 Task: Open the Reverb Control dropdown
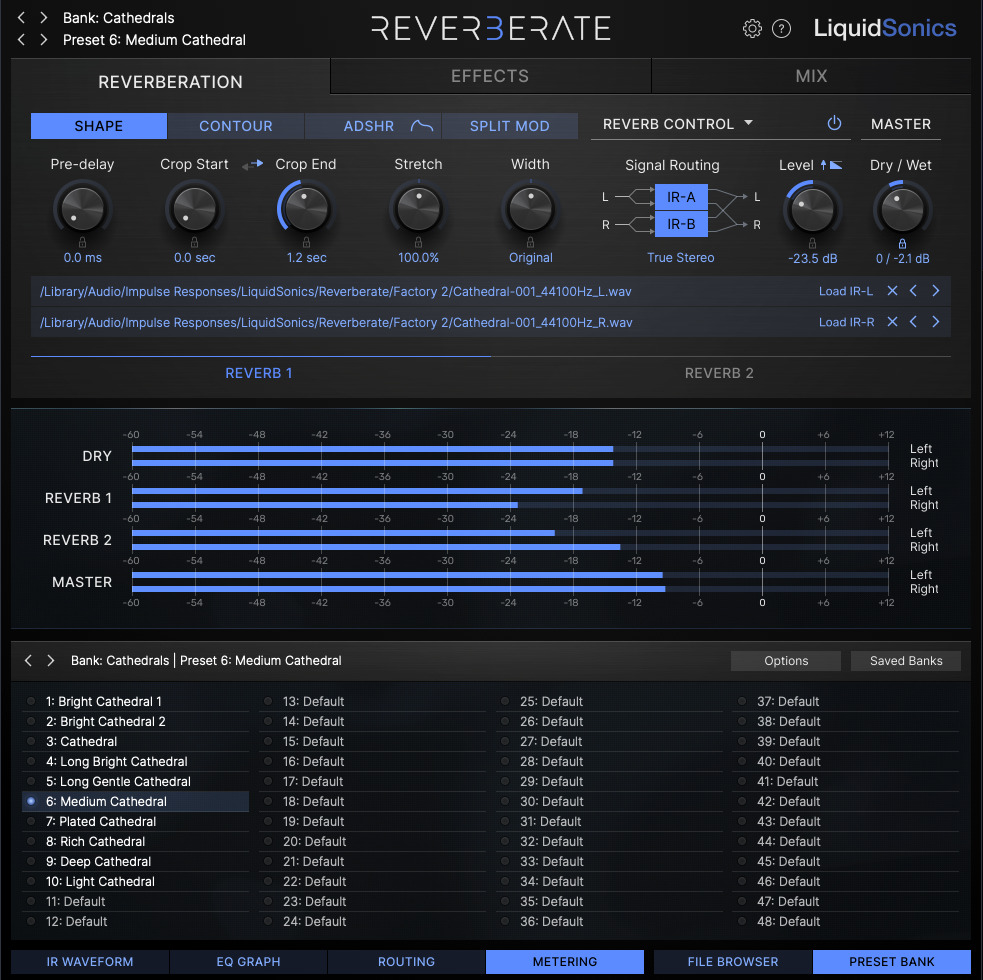[678, 124]
